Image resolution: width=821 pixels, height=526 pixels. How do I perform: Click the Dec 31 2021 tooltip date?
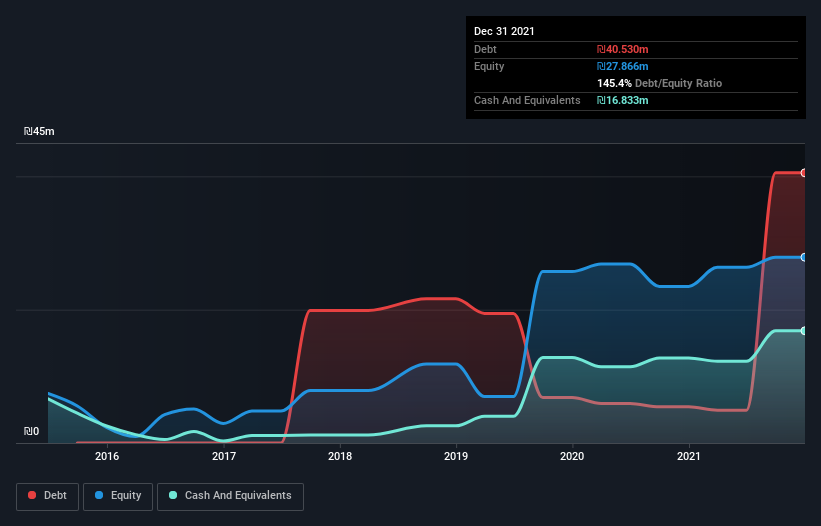point(504,31)
